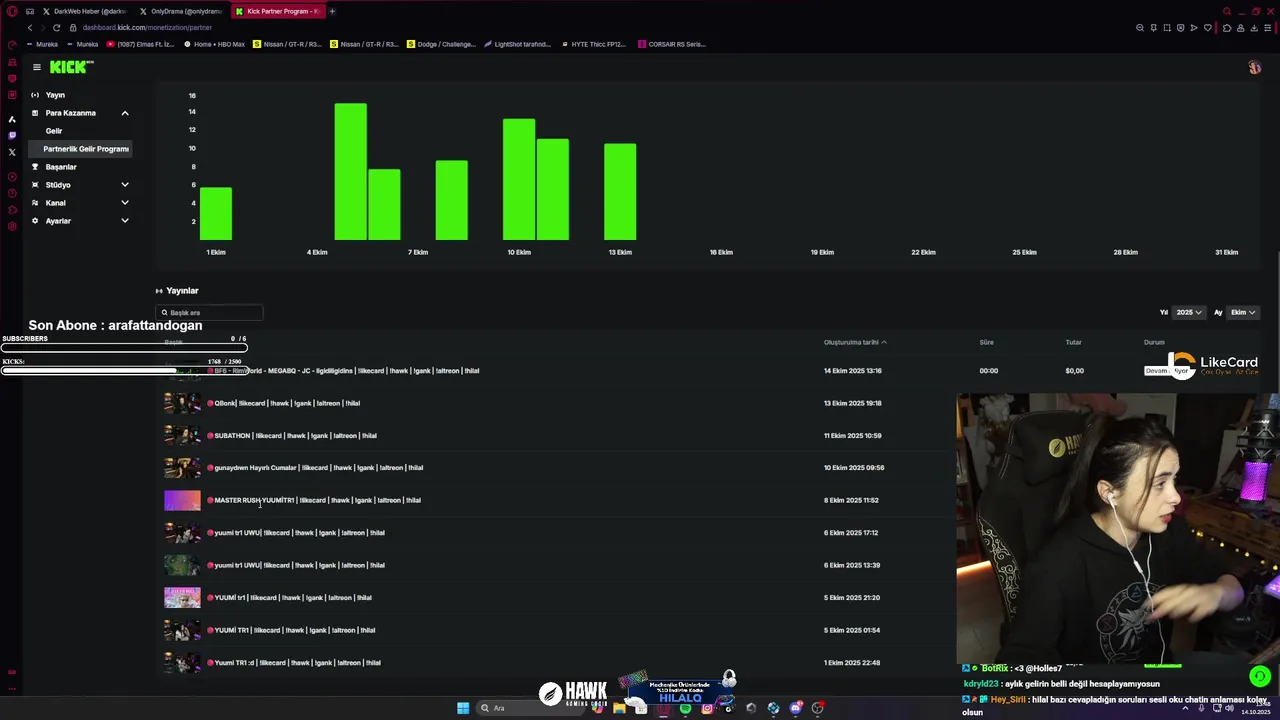Viewport: 1280px width, 720px height.
Task: Go back in the browser
Action: click(x=30, y=28)
